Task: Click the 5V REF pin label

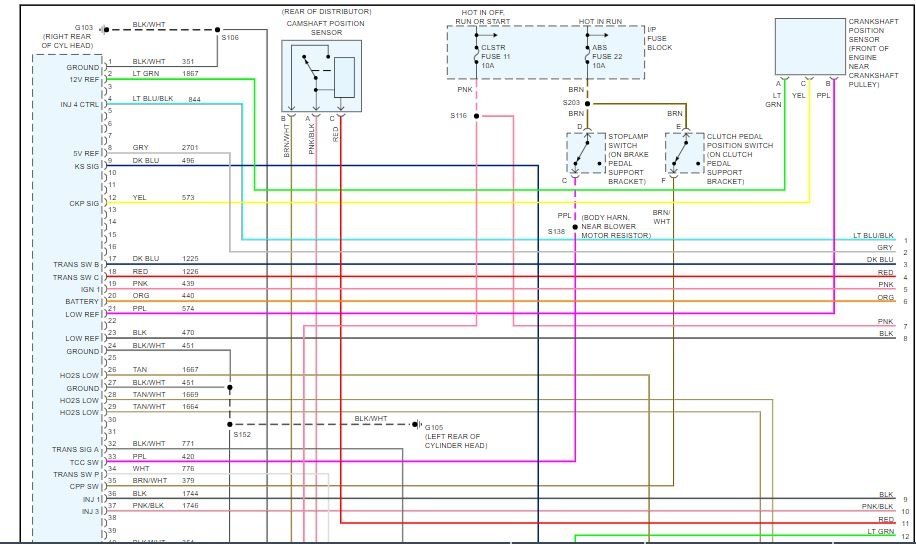Action: click(x=86, y=154)
